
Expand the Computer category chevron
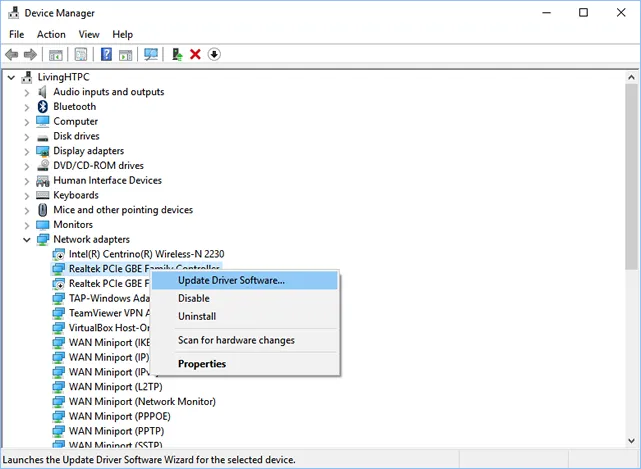point(27,122)
